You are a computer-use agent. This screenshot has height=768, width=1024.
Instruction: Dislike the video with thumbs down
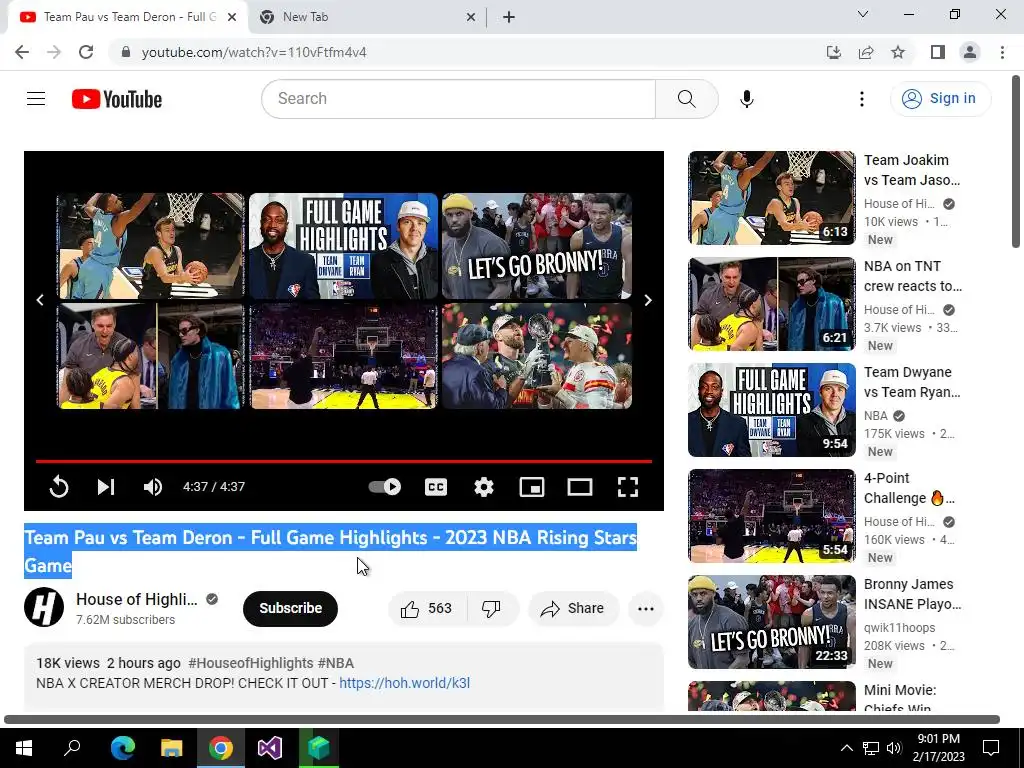pyautogui.click(x=492, y=609)
